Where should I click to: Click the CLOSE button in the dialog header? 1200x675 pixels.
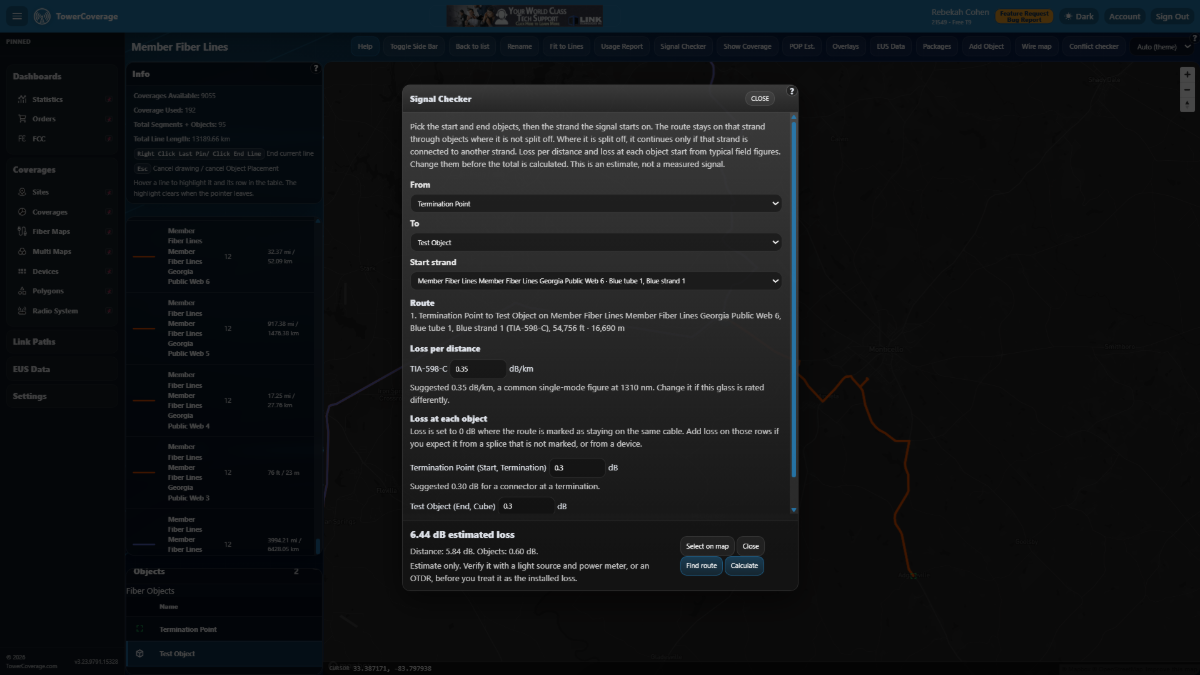tap(760, 98)
